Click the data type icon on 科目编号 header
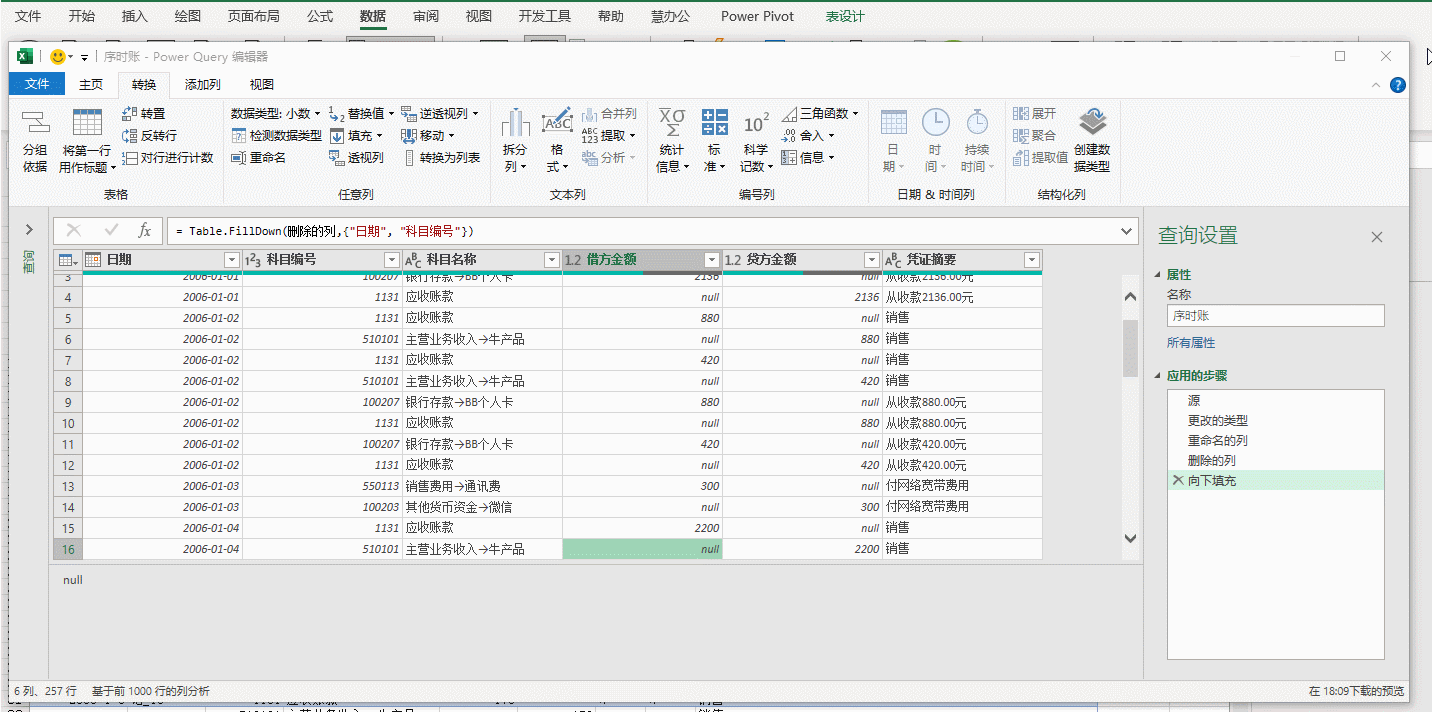Screen dimensions: 1432x712 tap(253, 260)
